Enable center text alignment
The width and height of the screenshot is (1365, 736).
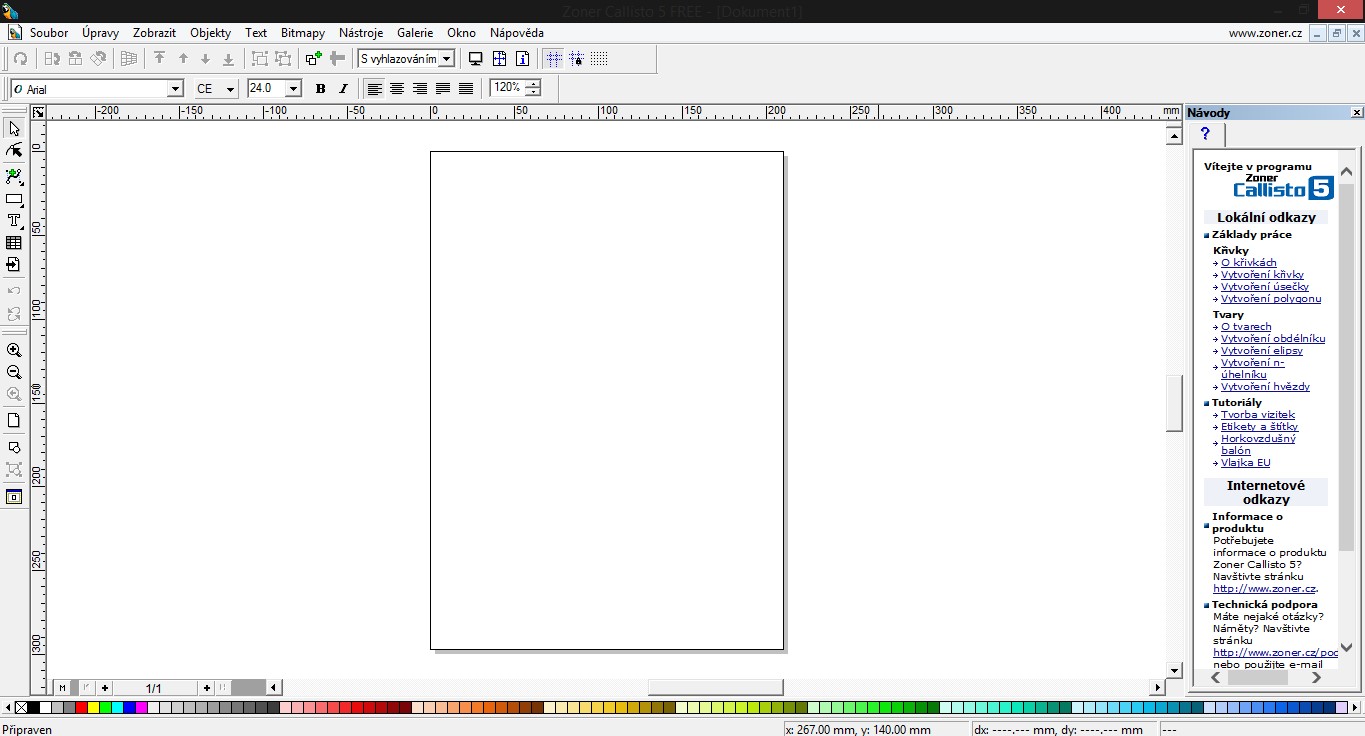[397, 89]
